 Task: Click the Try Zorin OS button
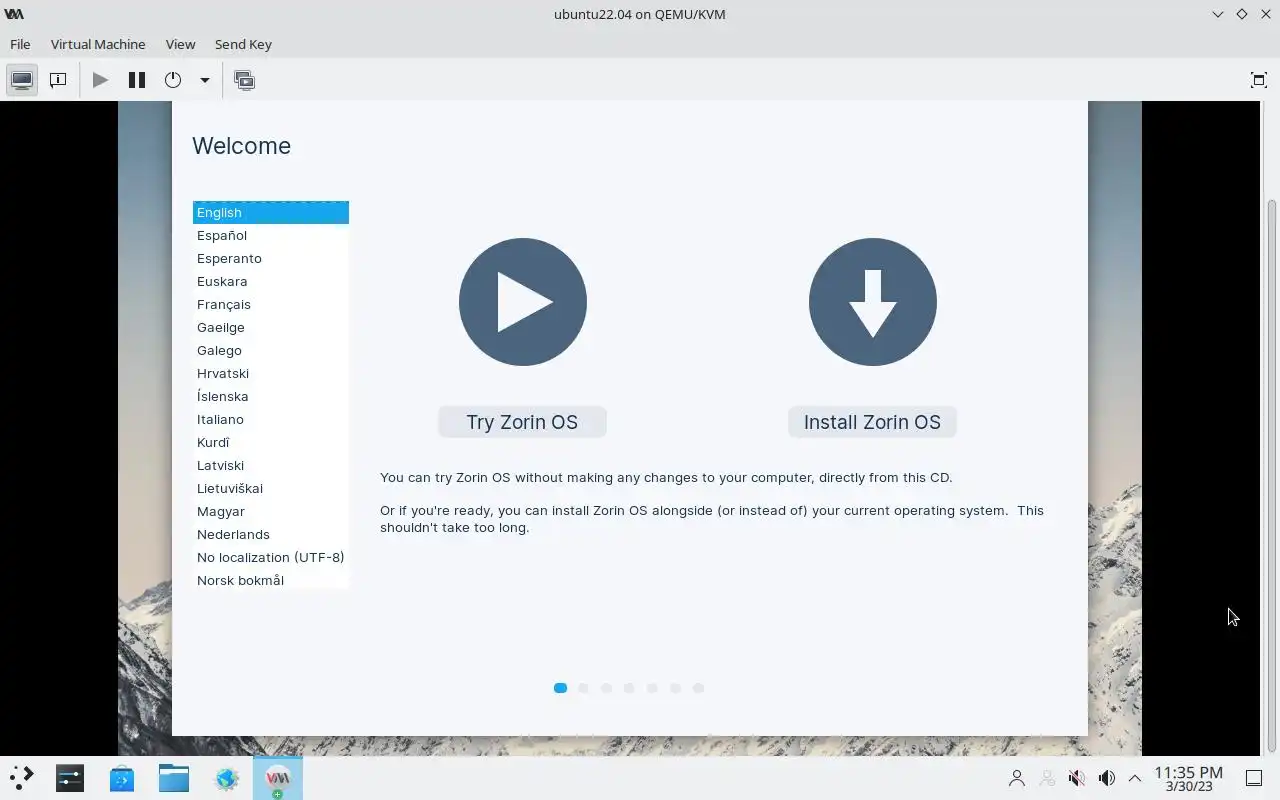[522, 422]
